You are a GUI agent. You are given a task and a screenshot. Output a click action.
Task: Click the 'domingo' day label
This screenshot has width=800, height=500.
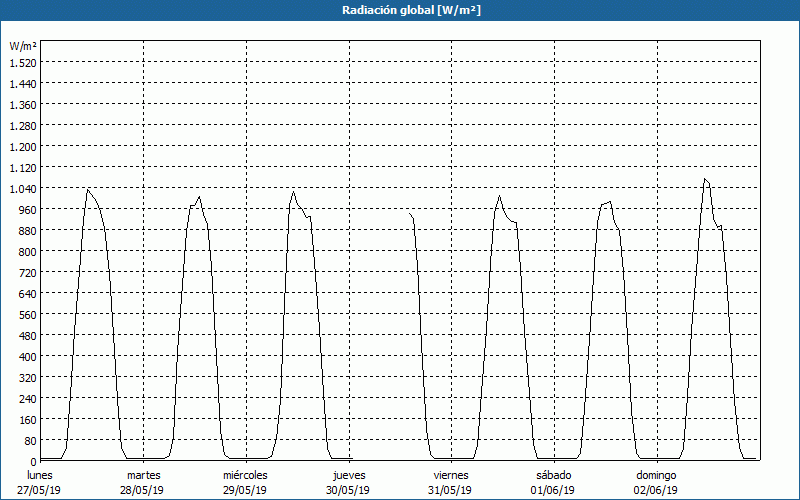(x=656, y=475)
